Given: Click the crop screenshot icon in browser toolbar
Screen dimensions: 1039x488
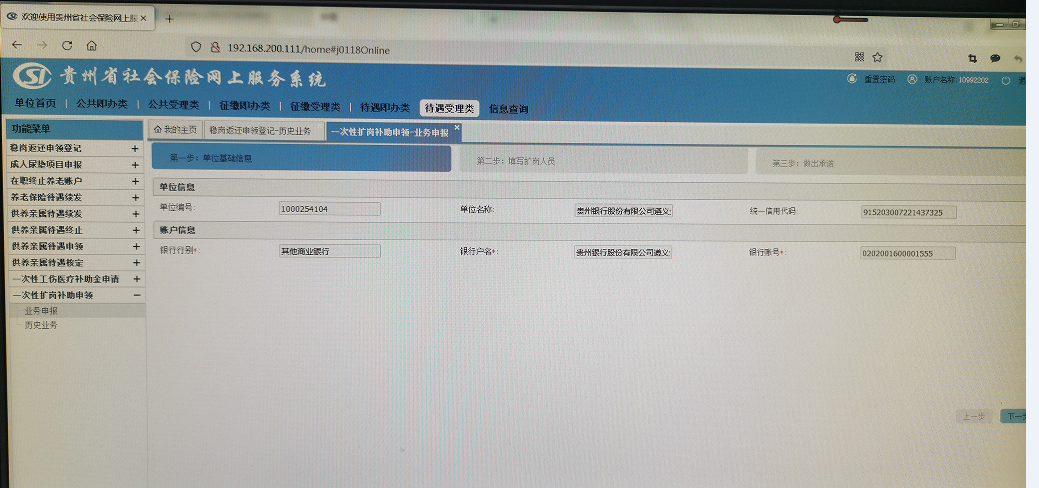Looking at the screenshot, I should (x=972, y=59).
